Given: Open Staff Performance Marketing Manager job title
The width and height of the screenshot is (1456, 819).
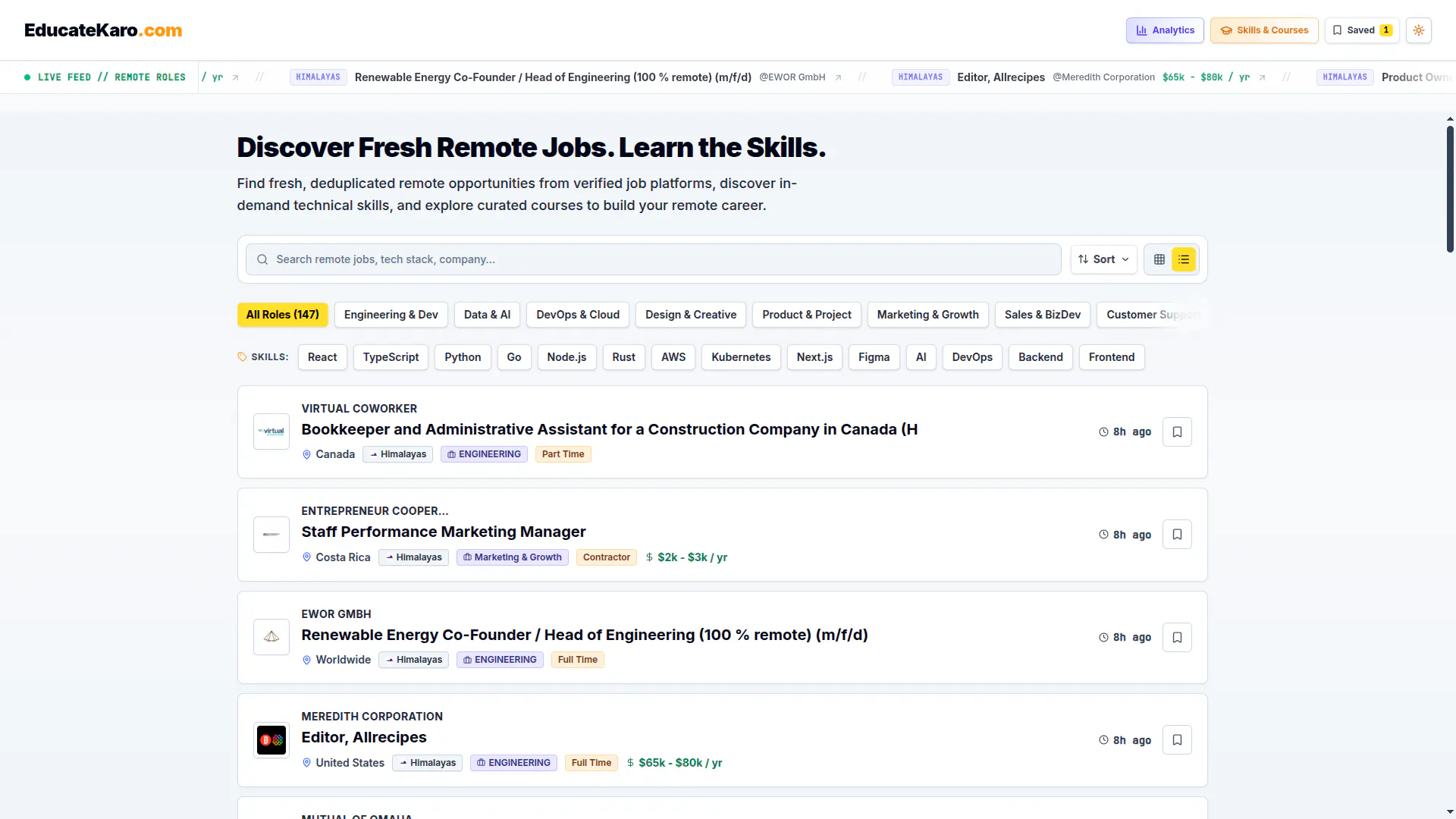Looking at the screenshot, I should tap(444, 532).
